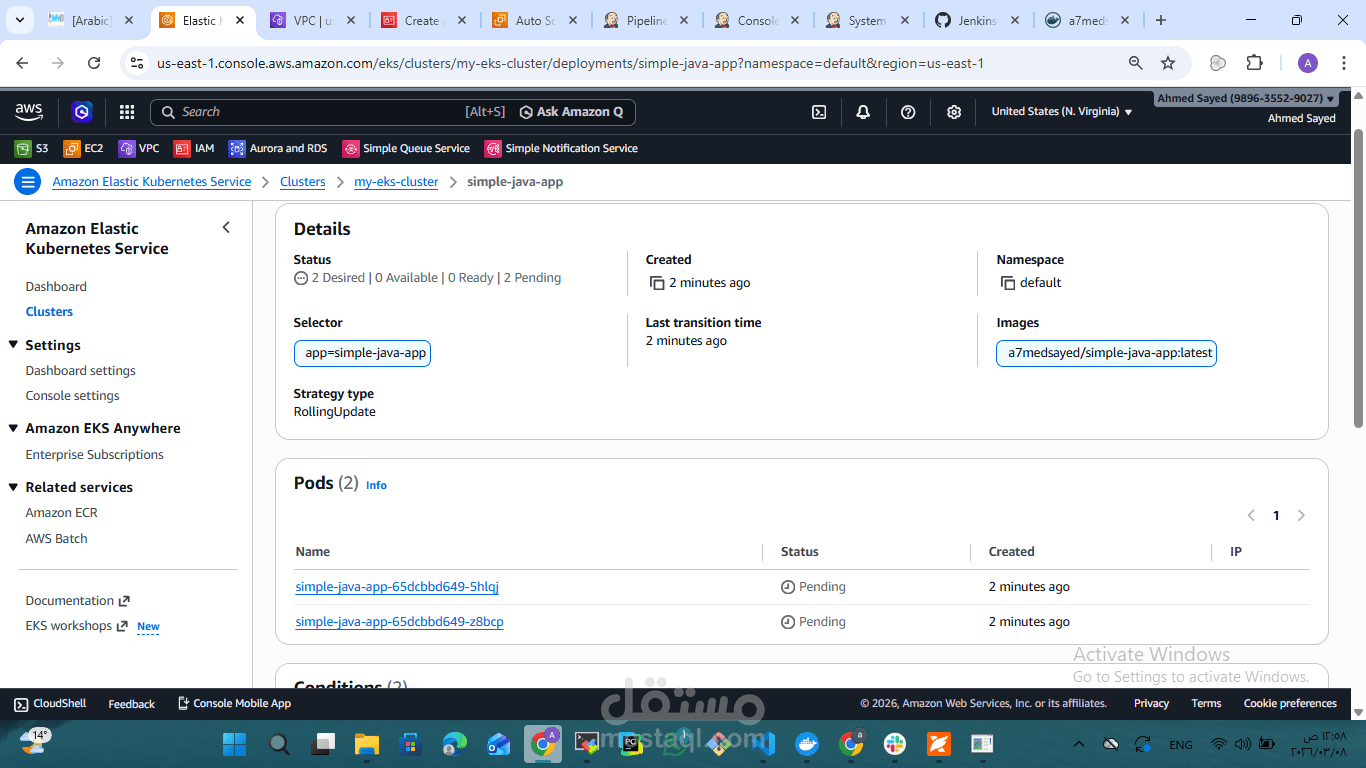Open Enterprise Subscriptions in the sidebar
This screenshot has width=1366, height=768.
coord(95,455)
